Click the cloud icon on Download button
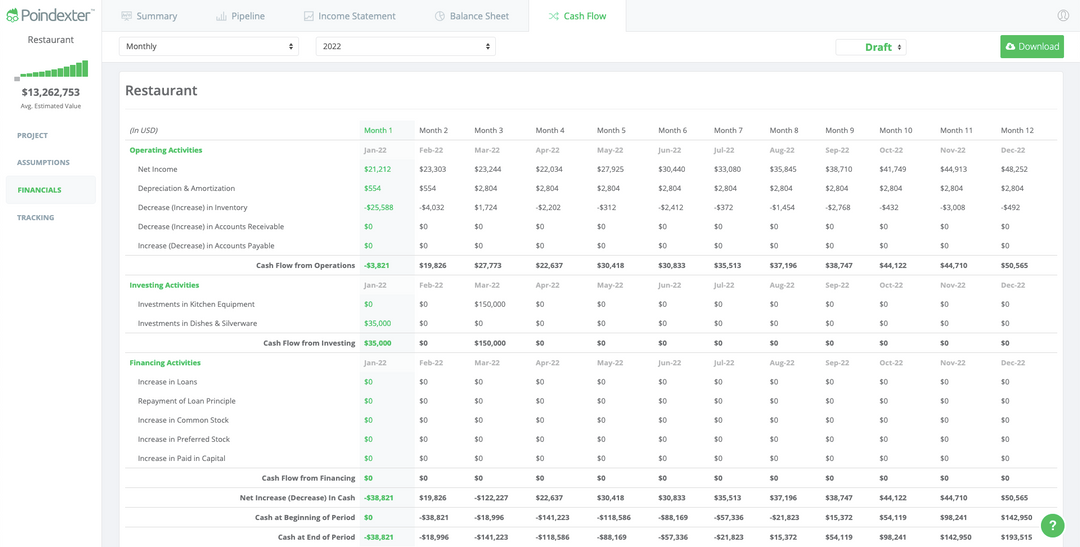 click(1010, 47)
